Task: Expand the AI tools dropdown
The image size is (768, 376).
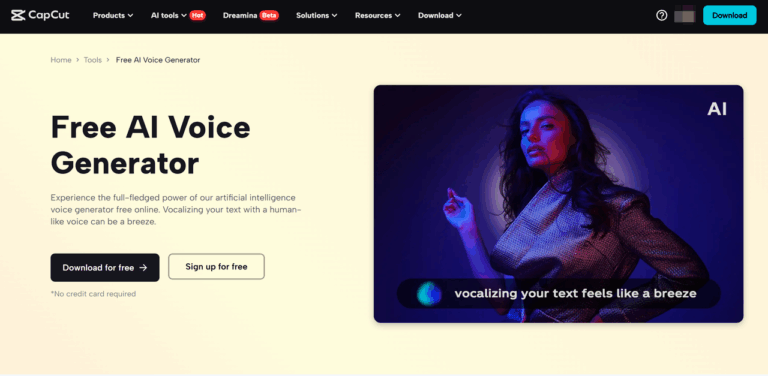Action: click(168, 15)
